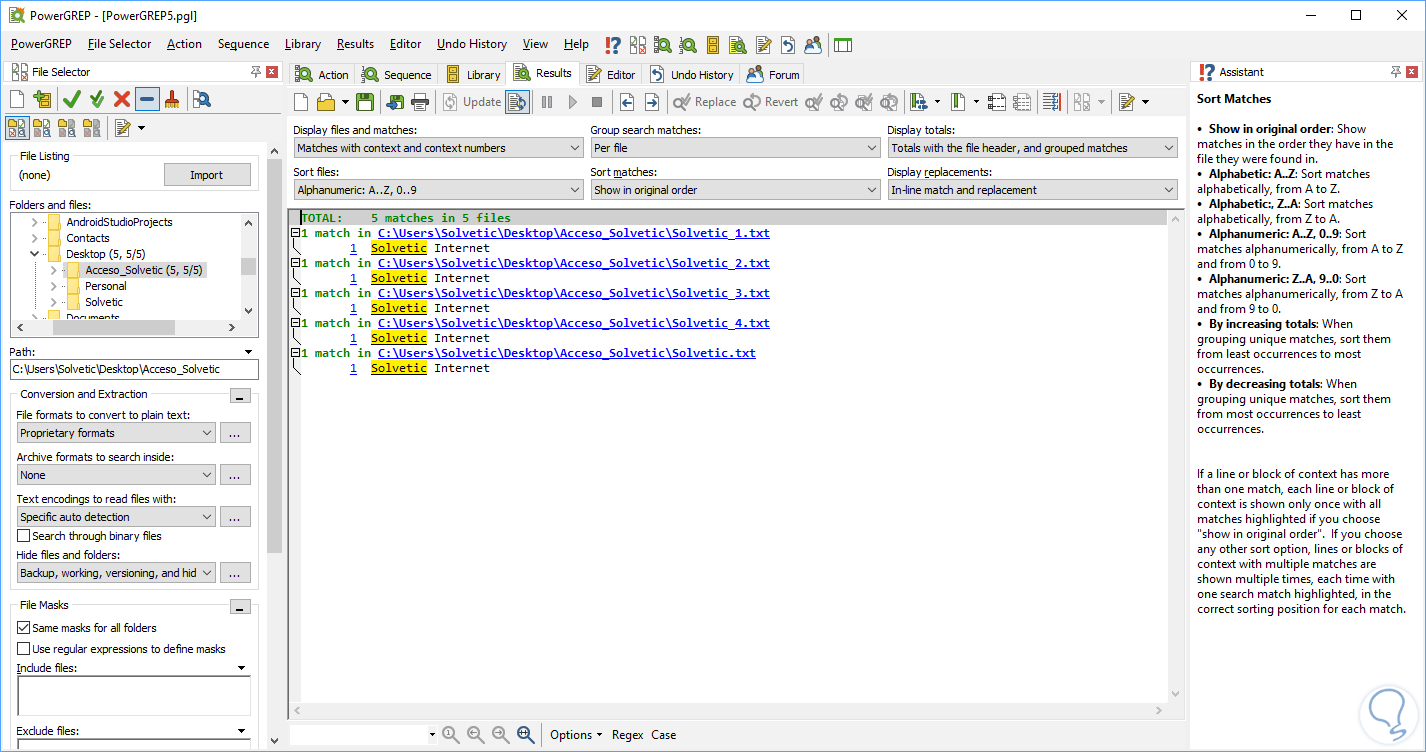Open Sort files dropdown

pyautogui.click(x=438, y=190)
